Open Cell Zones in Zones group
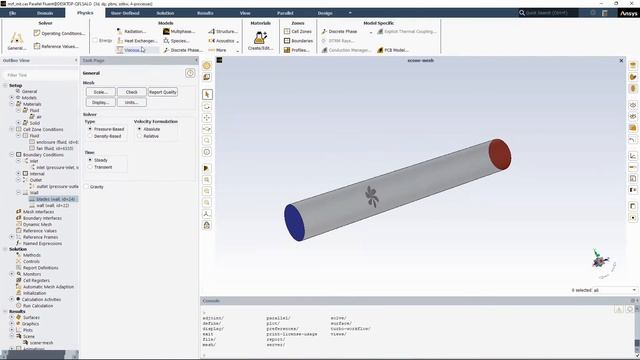The width and height of the screenshot is (640, 360). (x=298, y=31)
